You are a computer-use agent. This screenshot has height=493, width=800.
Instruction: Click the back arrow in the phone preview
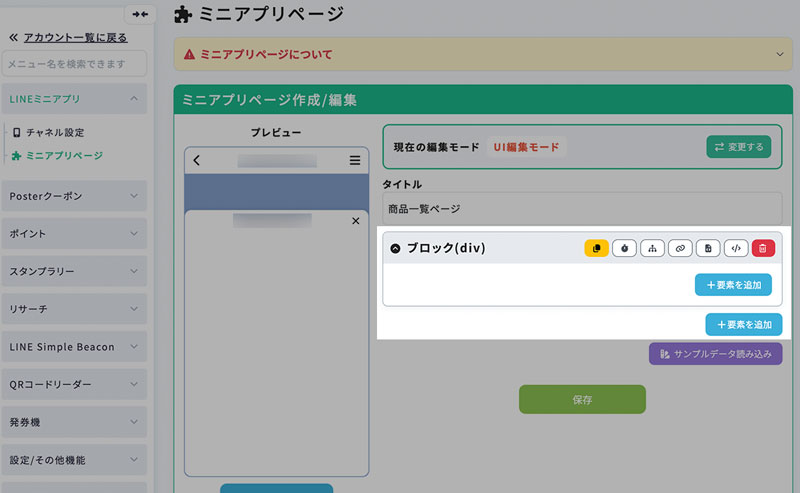(x=197, y=160)
